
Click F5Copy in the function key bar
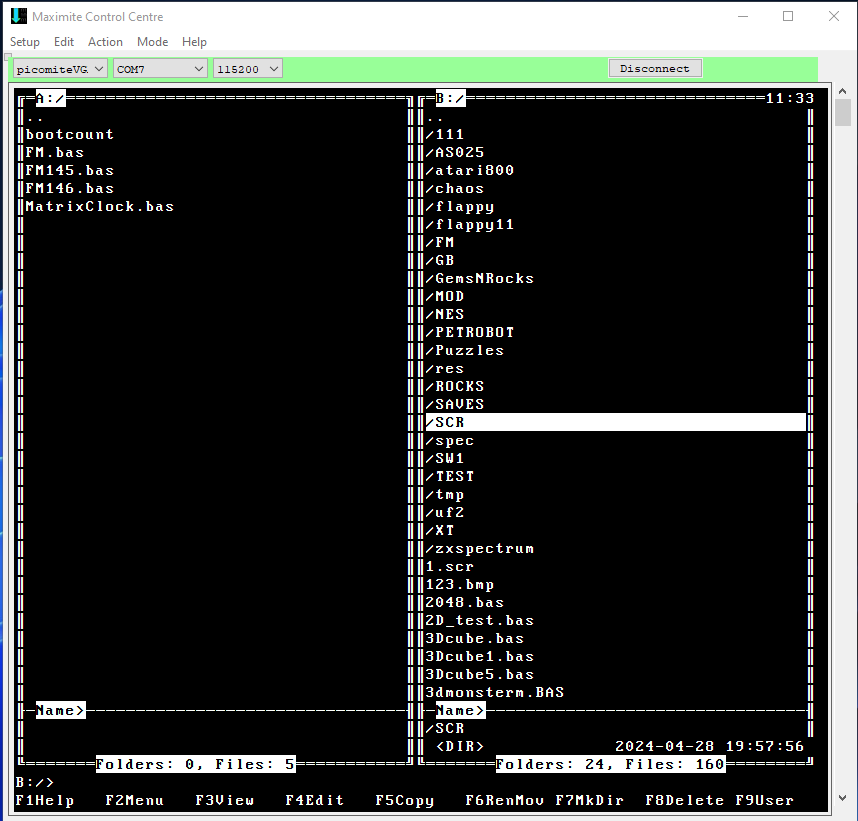tap(404, 800)
